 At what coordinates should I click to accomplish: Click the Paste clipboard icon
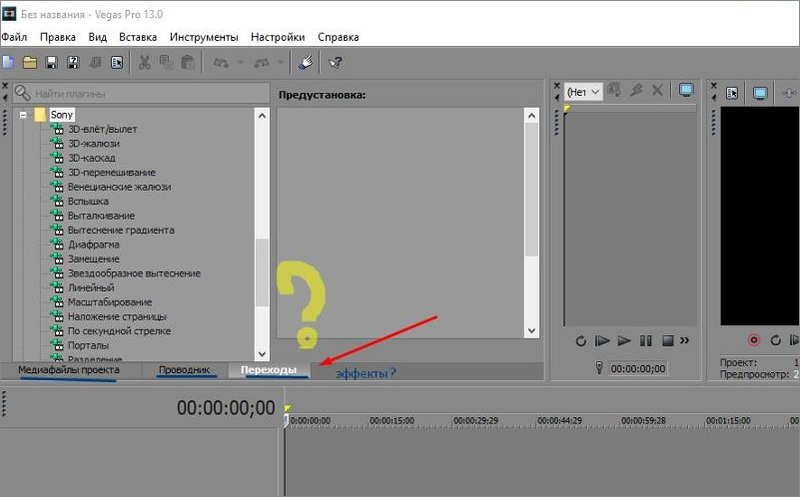coord(188,62)
